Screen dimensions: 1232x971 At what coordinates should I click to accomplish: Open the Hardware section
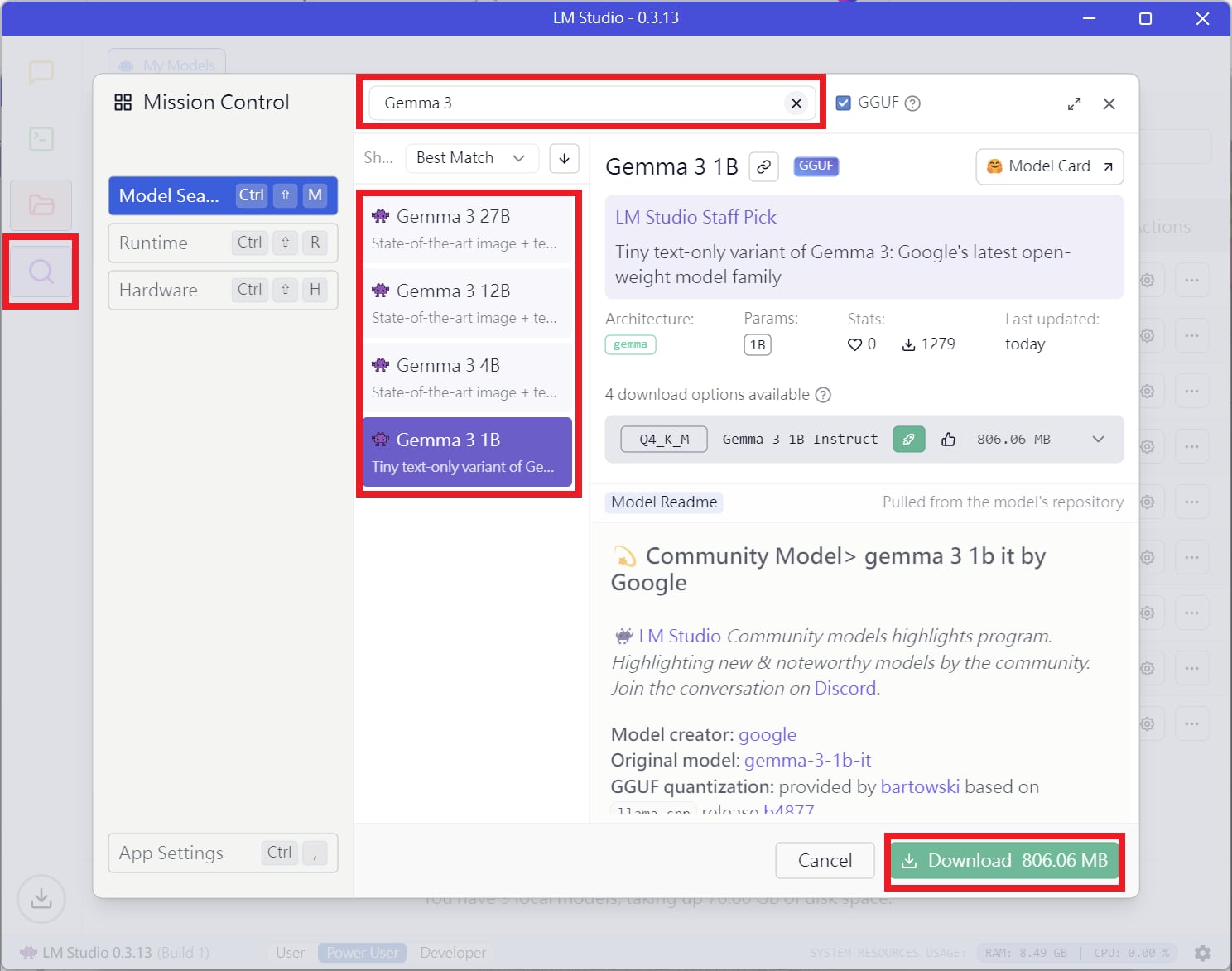pyautogui.click(x=223, y=290)
